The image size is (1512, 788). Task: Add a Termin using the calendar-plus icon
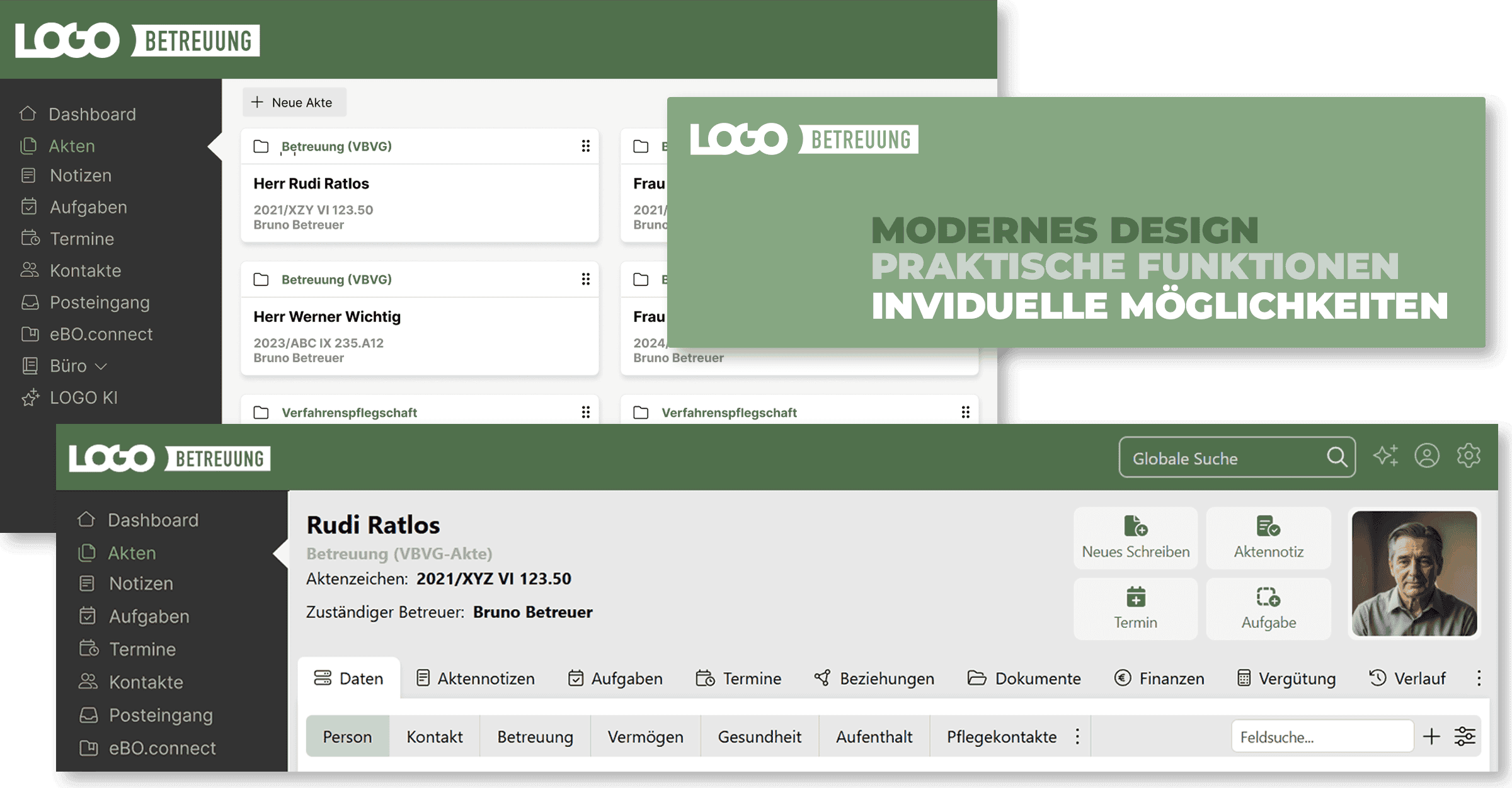click(1135, 597)
